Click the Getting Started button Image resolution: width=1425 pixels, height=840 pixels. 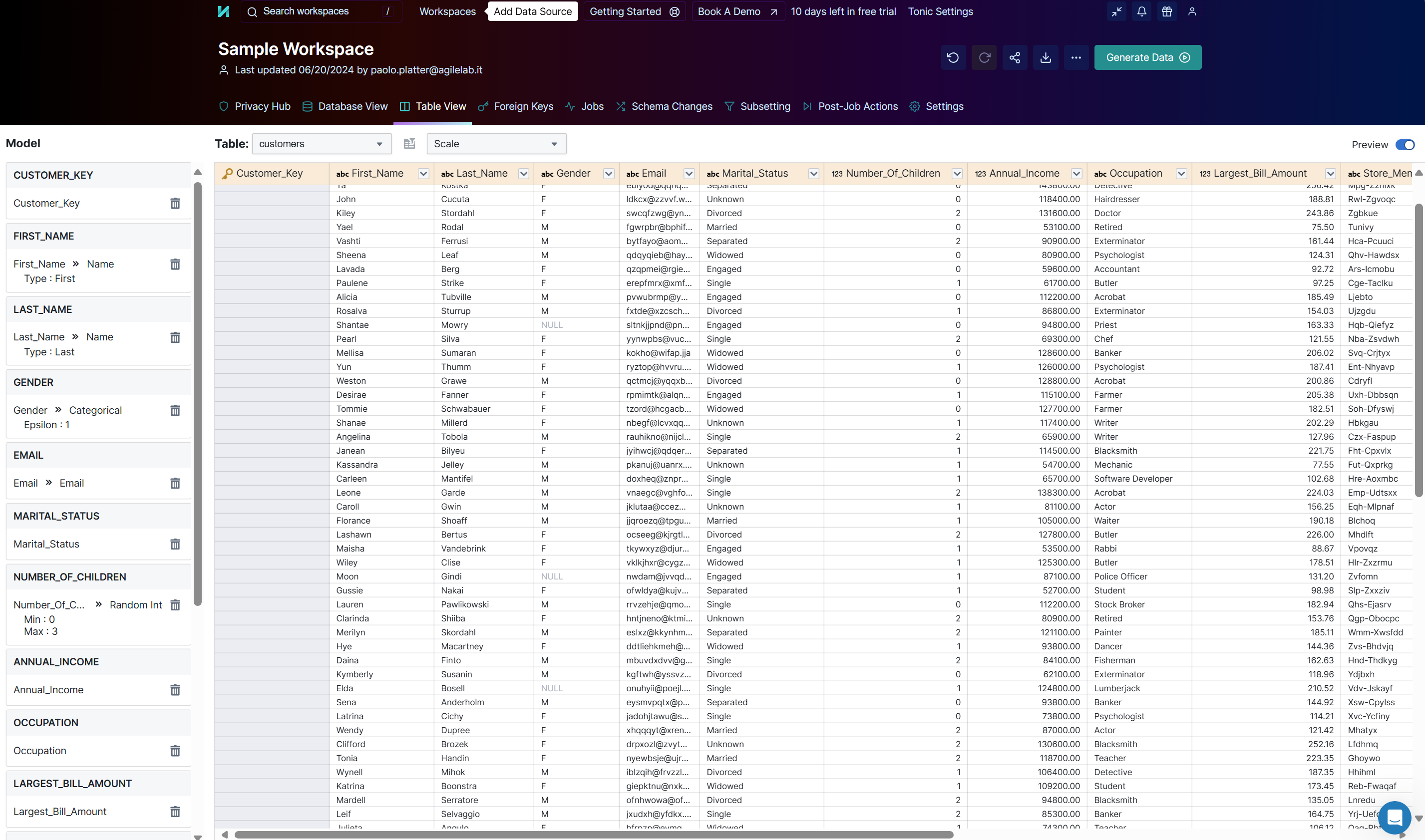click(634, 11)
